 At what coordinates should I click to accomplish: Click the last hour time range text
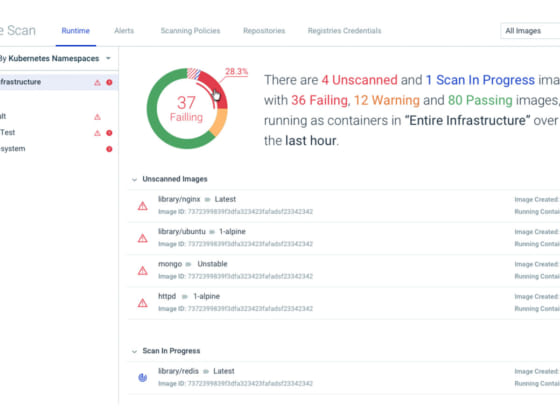[x=311, y=141]
